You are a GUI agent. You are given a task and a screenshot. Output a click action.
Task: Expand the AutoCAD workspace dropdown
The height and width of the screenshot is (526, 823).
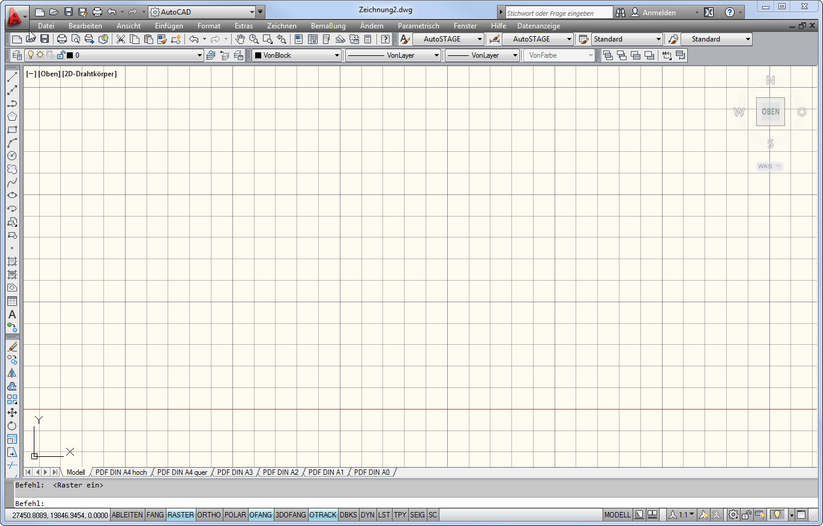tap(260, 12)
